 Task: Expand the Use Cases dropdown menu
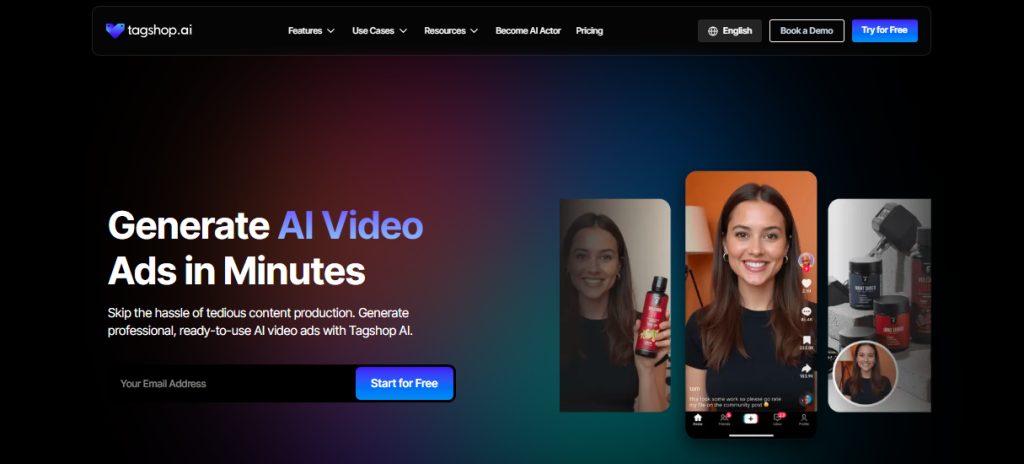(x=379, y=31)
